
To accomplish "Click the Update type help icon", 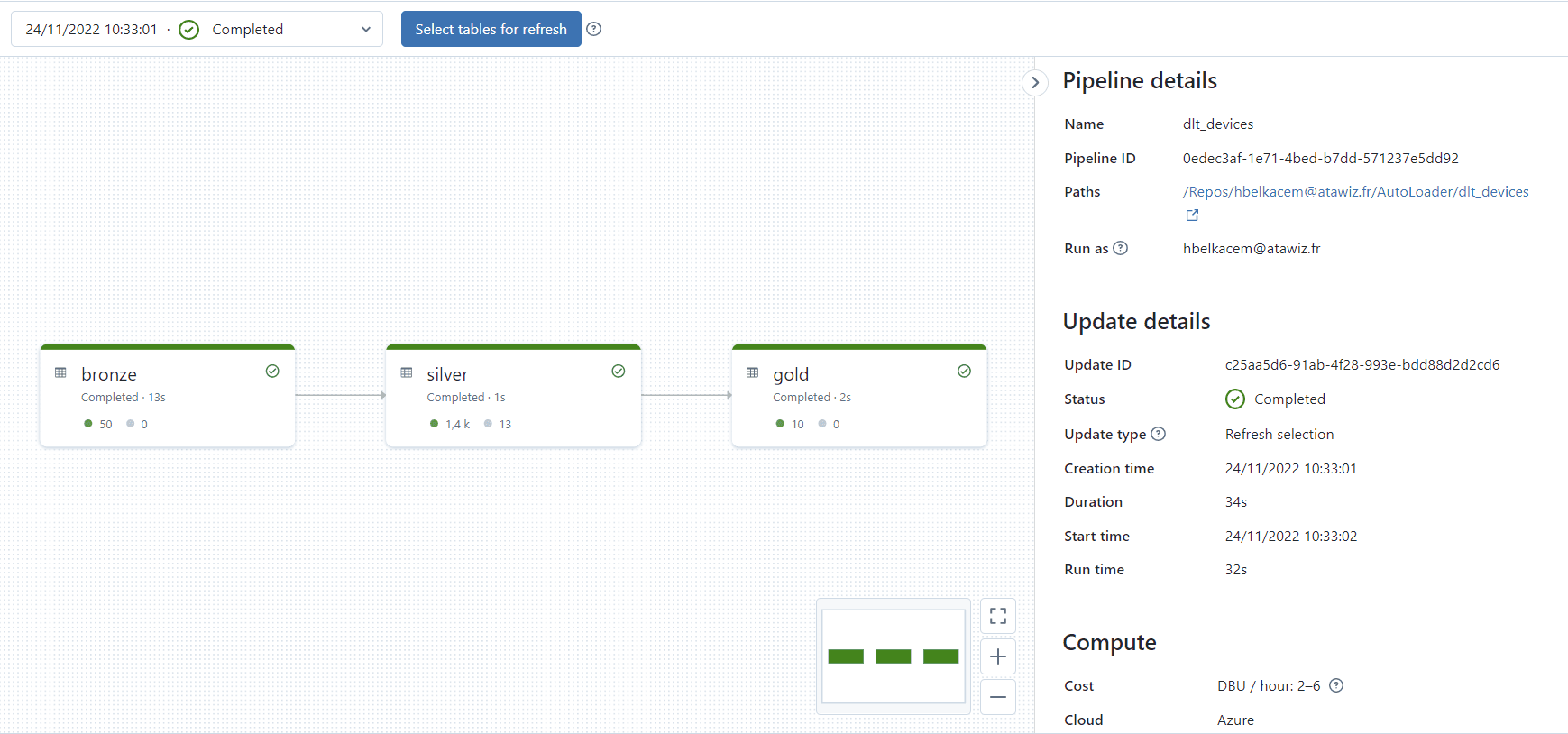I will pos(1159,434).
